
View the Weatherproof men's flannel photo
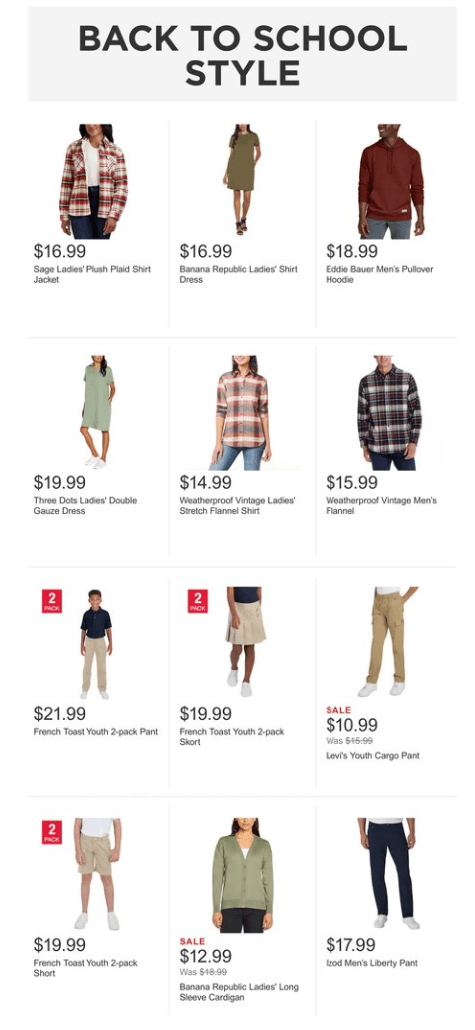[389, 413]
